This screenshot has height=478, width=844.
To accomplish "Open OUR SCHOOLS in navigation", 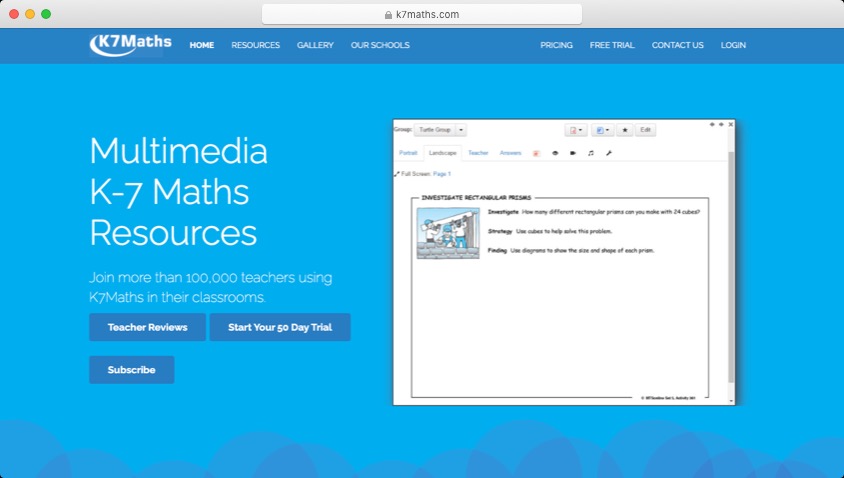I will pyautogui.click(x=380, y=45).
